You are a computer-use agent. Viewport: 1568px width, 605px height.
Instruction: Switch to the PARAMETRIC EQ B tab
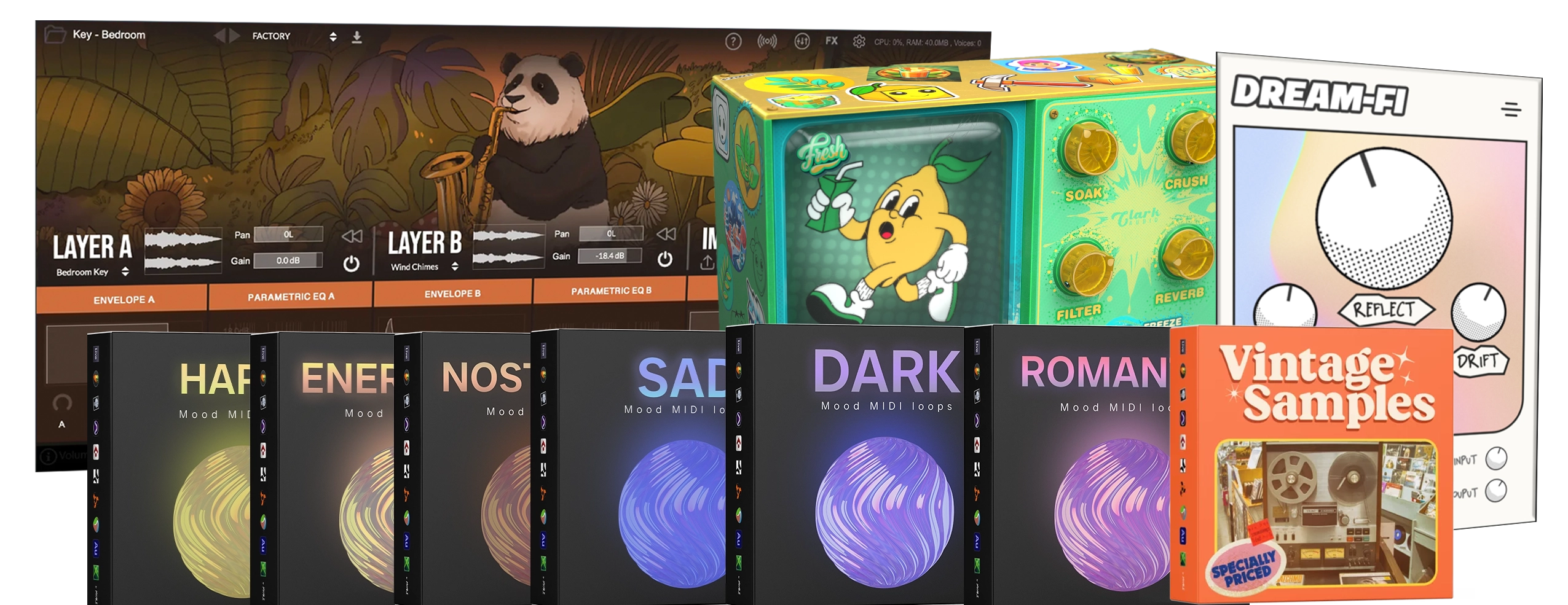click(610, 291)
